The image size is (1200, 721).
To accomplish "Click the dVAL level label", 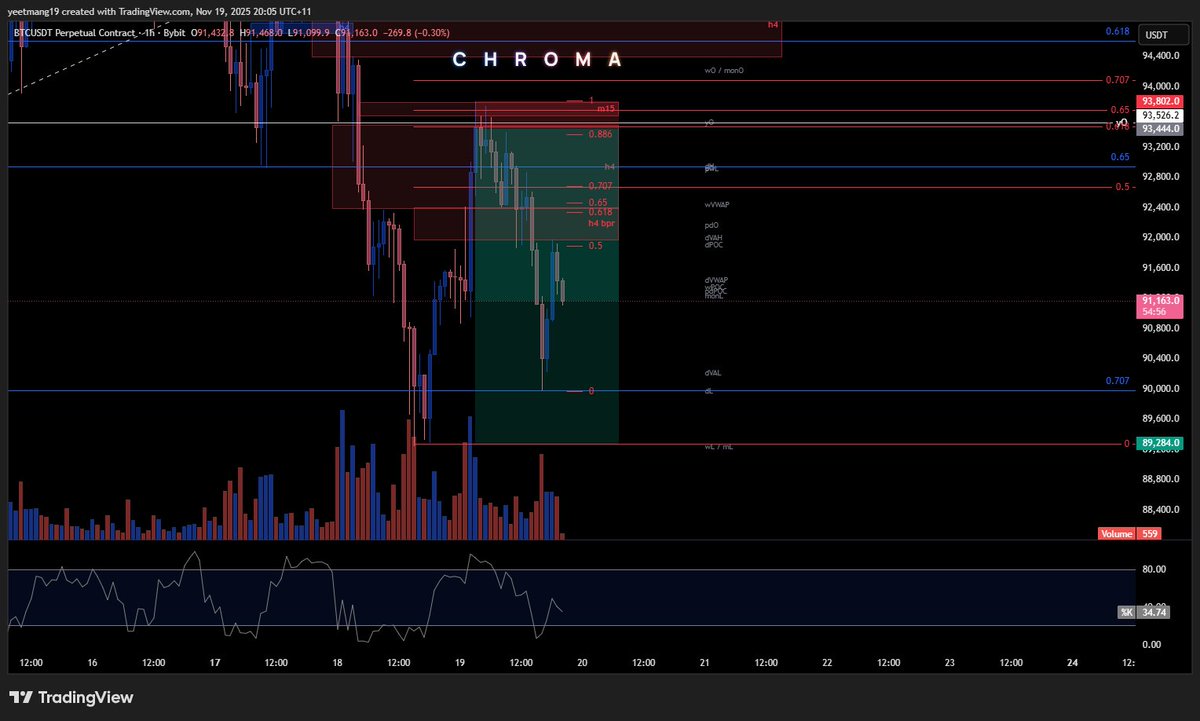I will [713, 372].
